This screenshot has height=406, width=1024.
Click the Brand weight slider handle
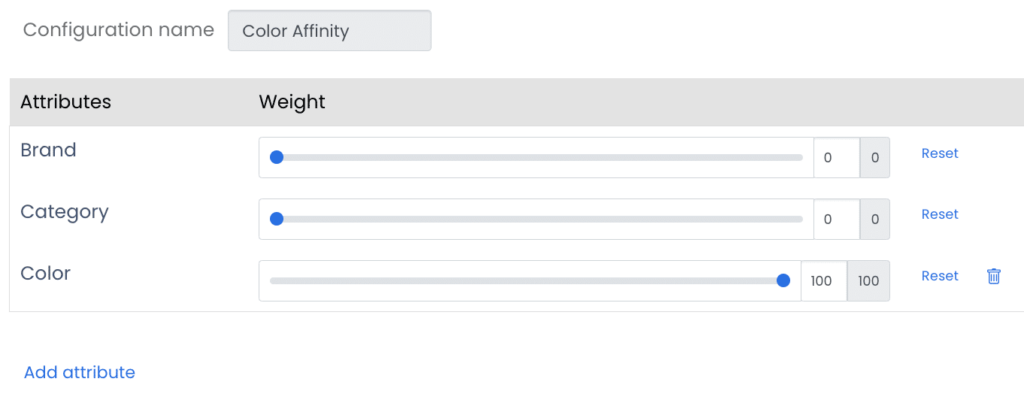pos(277,157)
